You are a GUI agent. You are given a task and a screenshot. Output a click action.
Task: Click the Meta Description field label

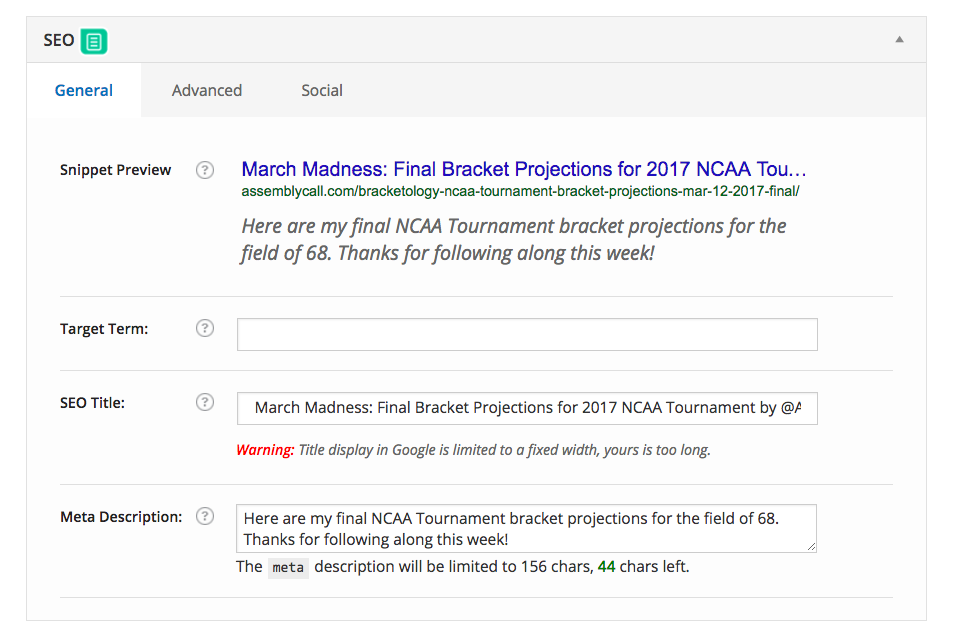[x=121, y=517]
